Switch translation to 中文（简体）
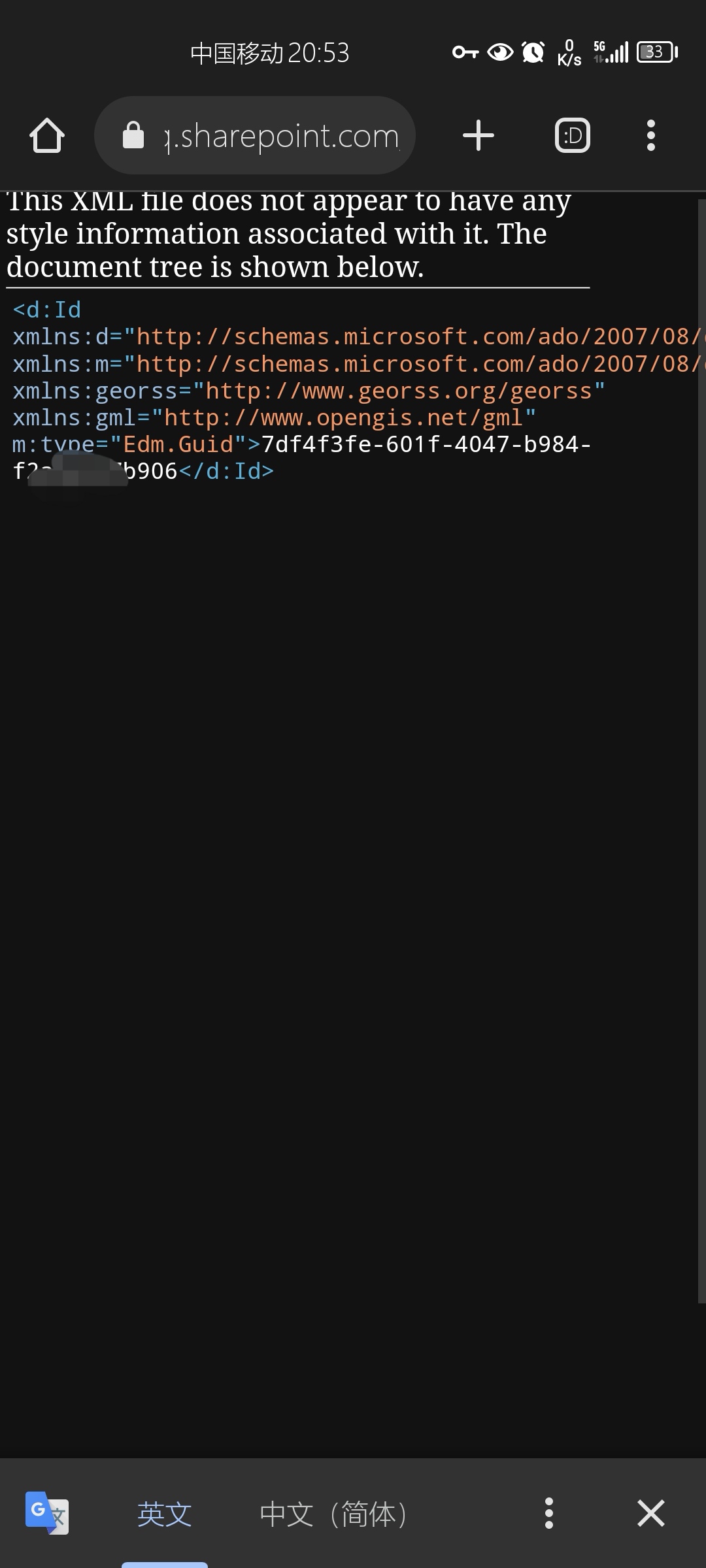The width and height of the screenshot is (706, 1568). pos(333,1513)
